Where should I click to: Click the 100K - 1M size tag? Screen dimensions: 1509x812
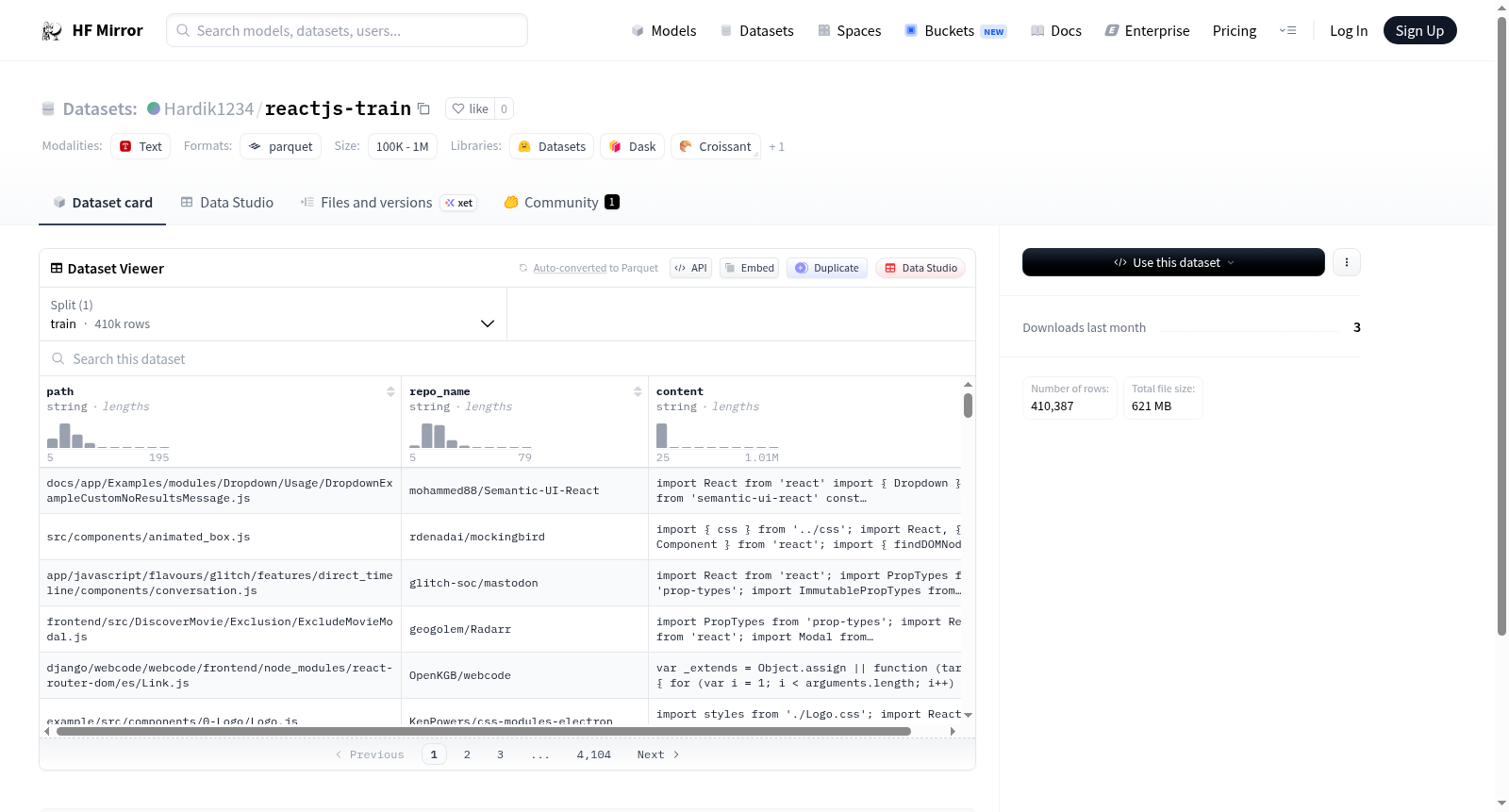tap(402, 146)
